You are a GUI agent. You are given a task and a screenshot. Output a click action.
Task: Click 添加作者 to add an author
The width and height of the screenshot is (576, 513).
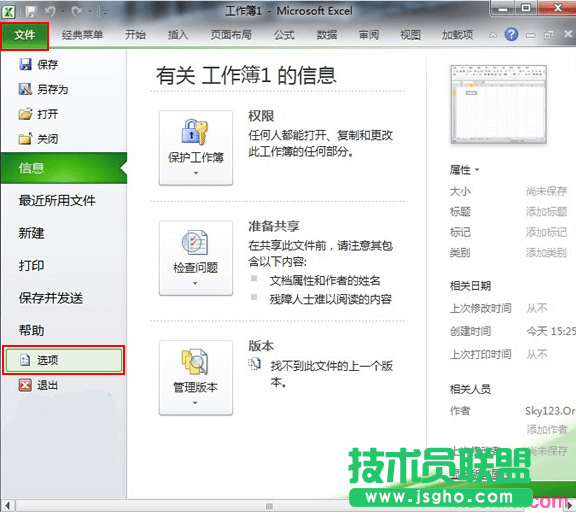(547, 429)
